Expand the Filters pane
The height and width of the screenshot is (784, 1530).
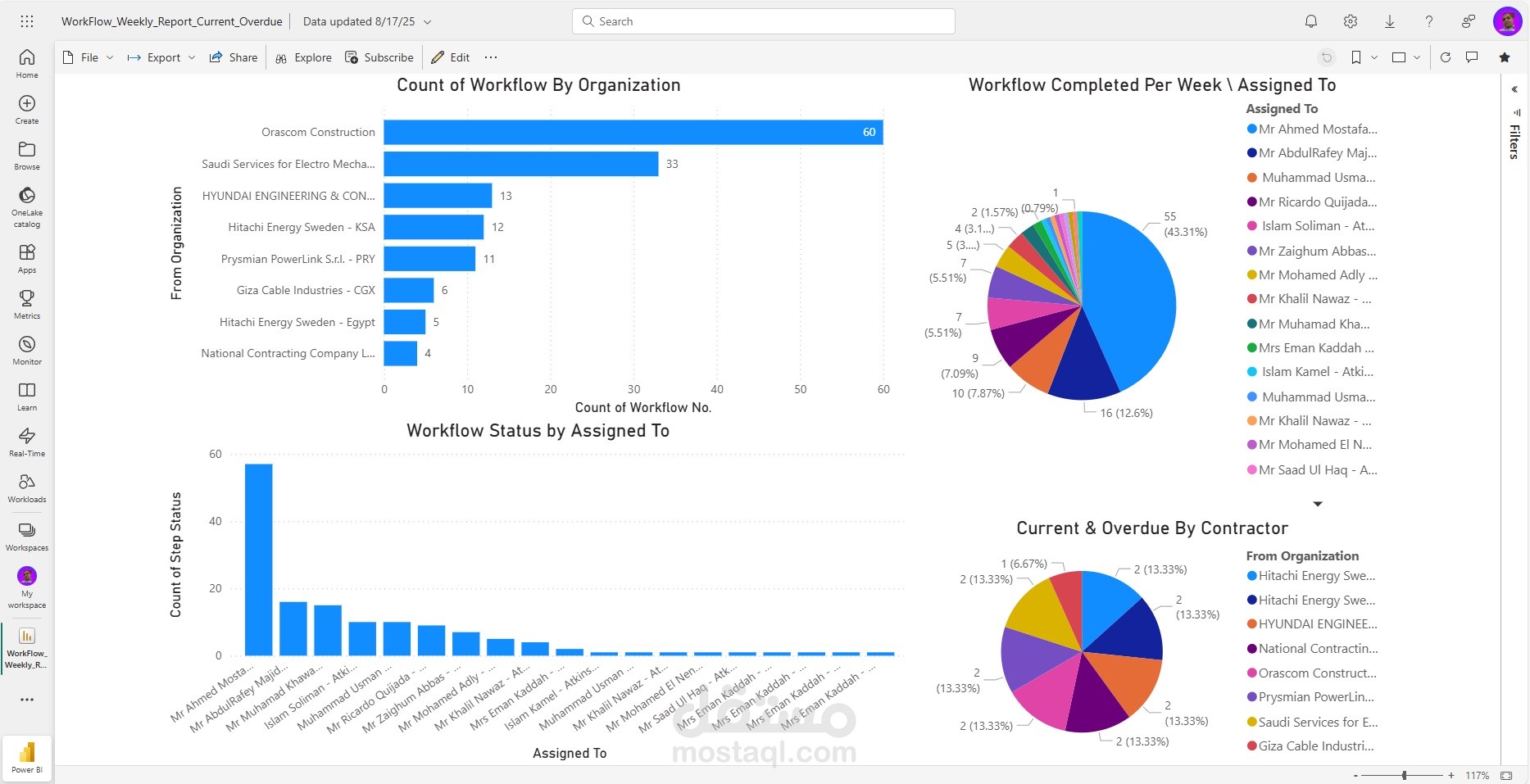(1514, 88)
